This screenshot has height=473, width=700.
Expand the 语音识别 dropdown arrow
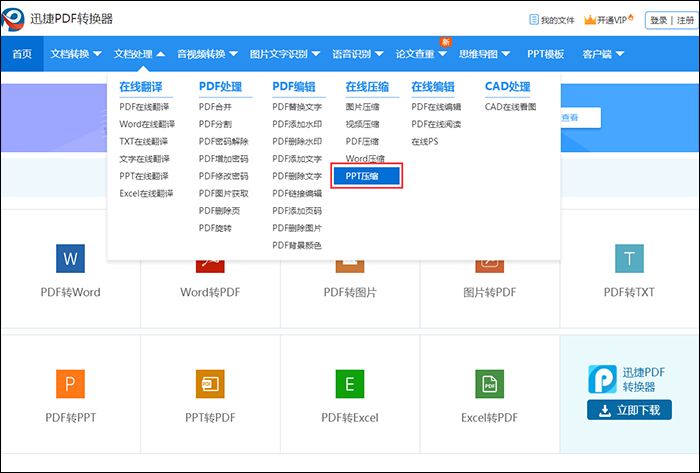click(x=379, y=54)
